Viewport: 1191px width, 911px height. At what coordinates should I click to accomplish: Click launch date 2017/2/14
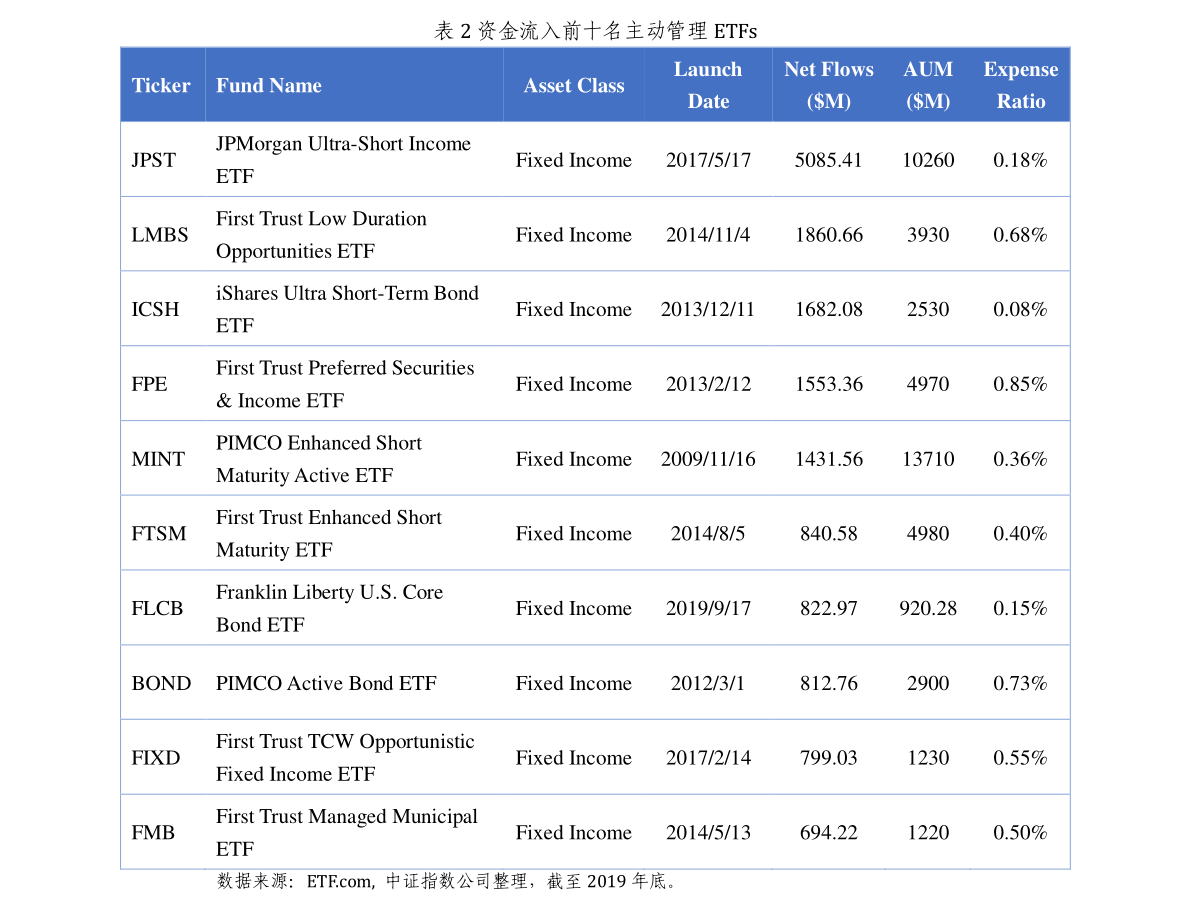click(x=708, y=758)
